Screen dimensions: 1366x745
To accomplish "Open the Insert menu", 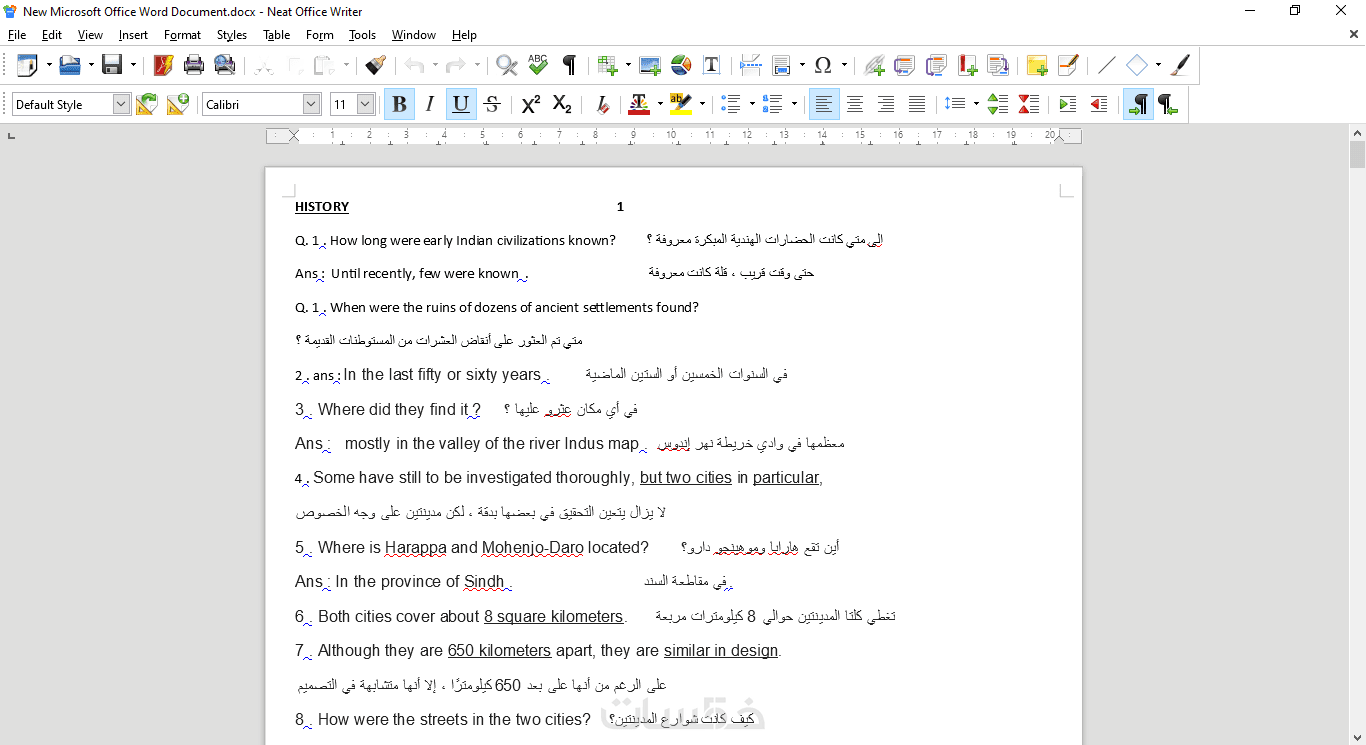I will coord(133,35).
